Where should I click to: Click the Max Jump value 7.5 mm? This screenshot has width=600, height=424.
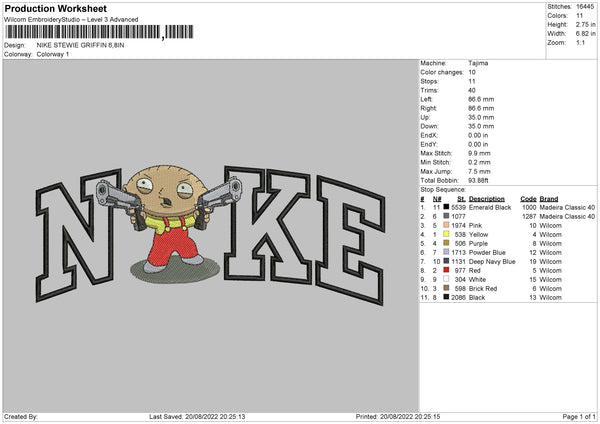point(479,171)
